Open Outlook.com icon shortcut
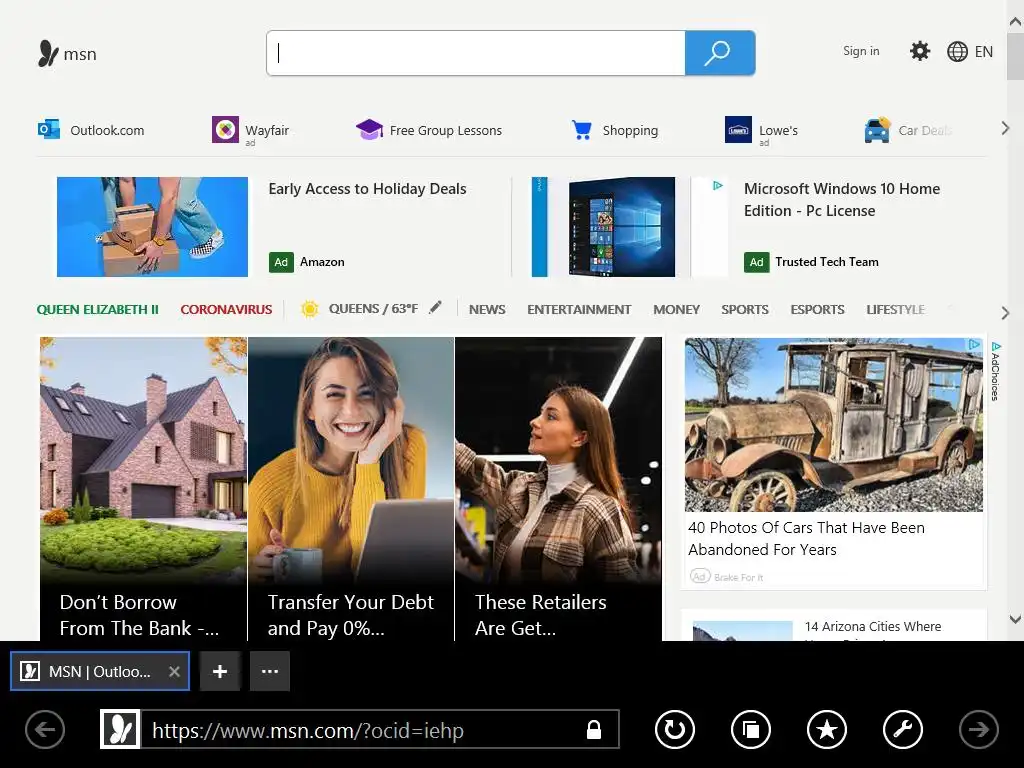This screenshot has height=768, width=1024. pos(49,129)
